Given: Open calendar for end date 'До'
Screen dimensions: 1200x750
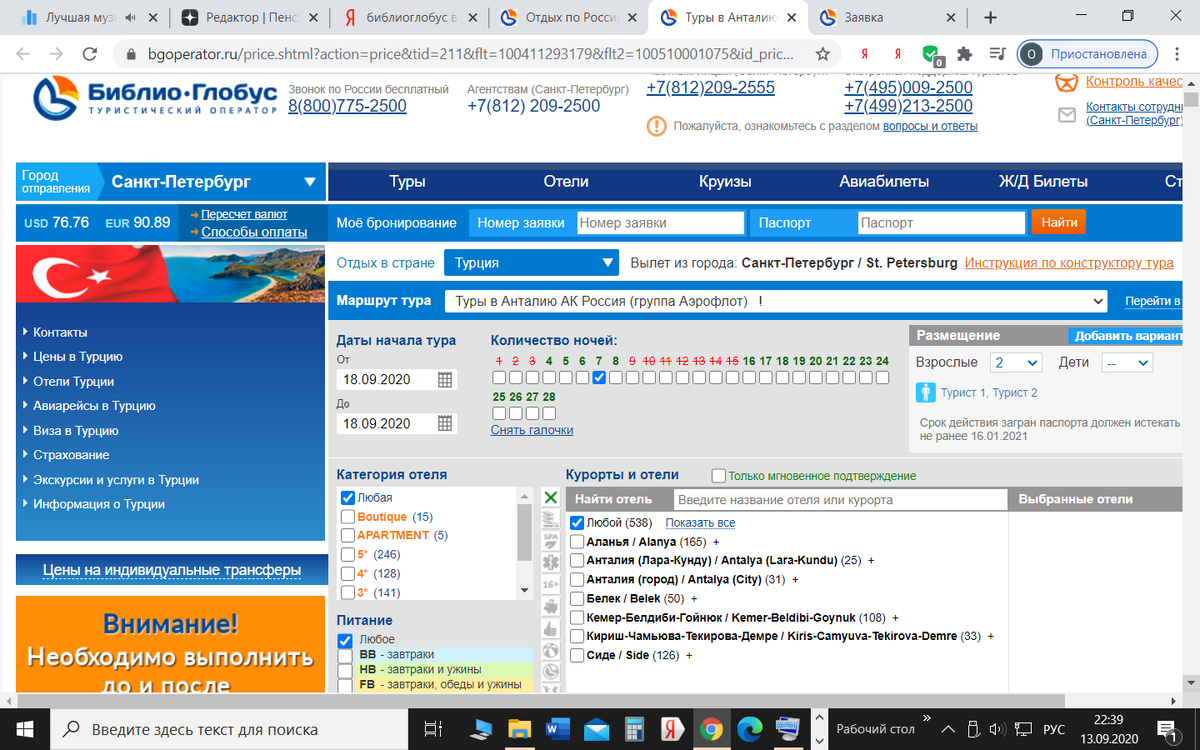Looking at the screenshot, I should pos(445,424).
